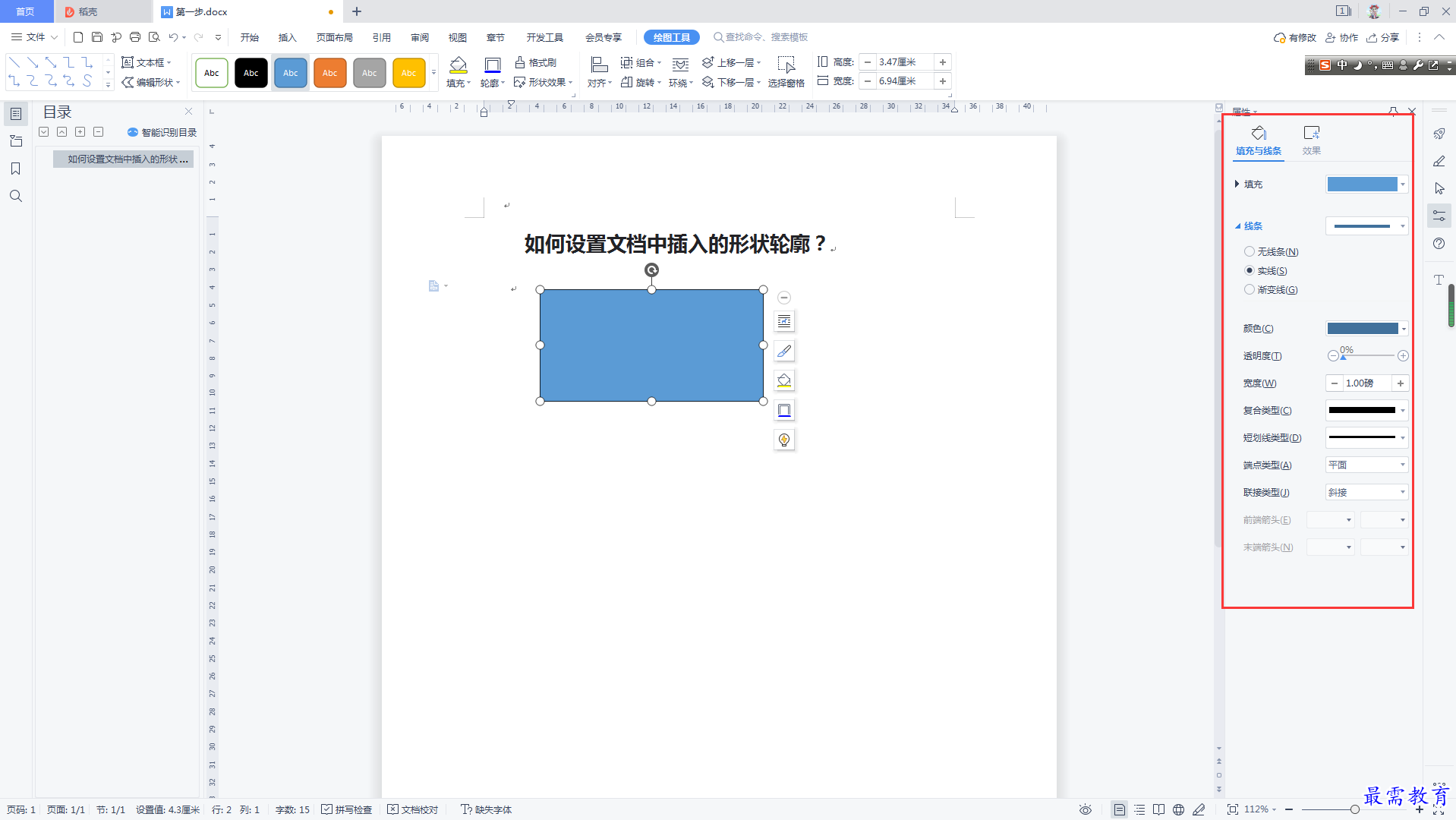
Task: Click the Fill (填充) bucket icon
Action: [x=458, y=65]
